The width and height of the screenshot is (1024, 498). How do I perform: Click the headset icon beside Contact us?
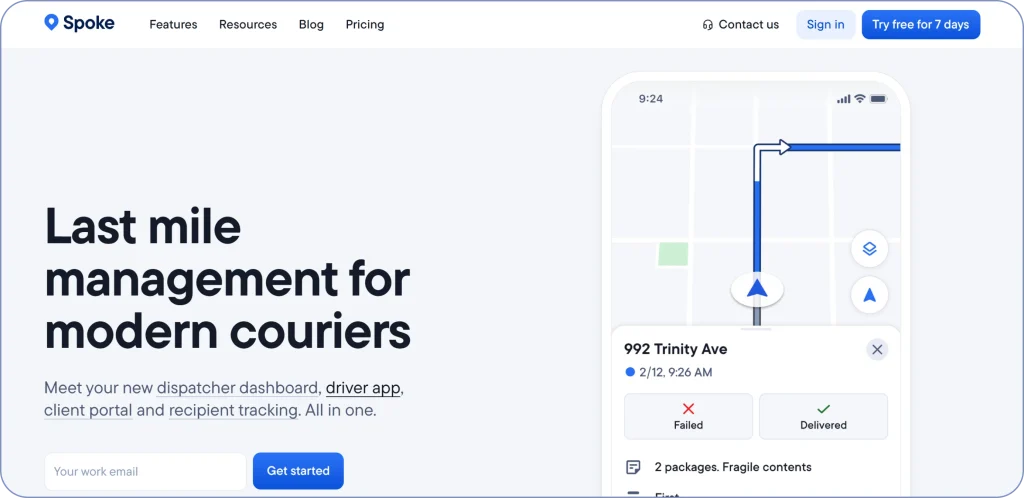click(x=707, y=25)
